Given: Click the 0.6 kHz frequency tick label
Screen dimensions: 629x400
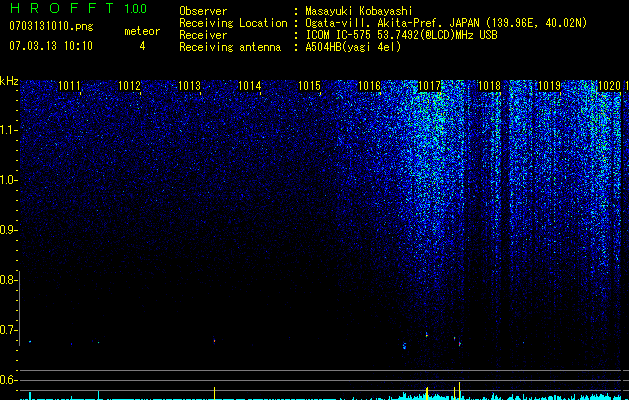Looking at the screenshot, I should coord(7,380).
